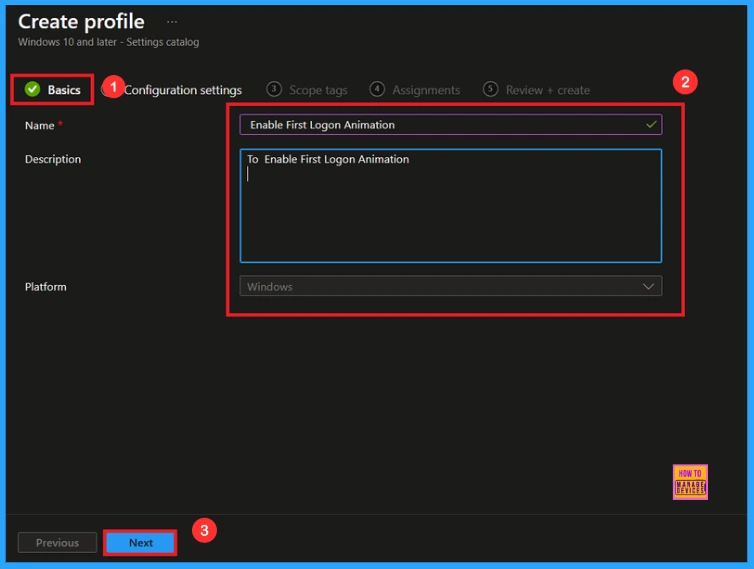Image resolution: width=754 pixels, height=569 pixels.
Task: Expand the Platform dropdown chevron
Action: click(x=648, y=287)
